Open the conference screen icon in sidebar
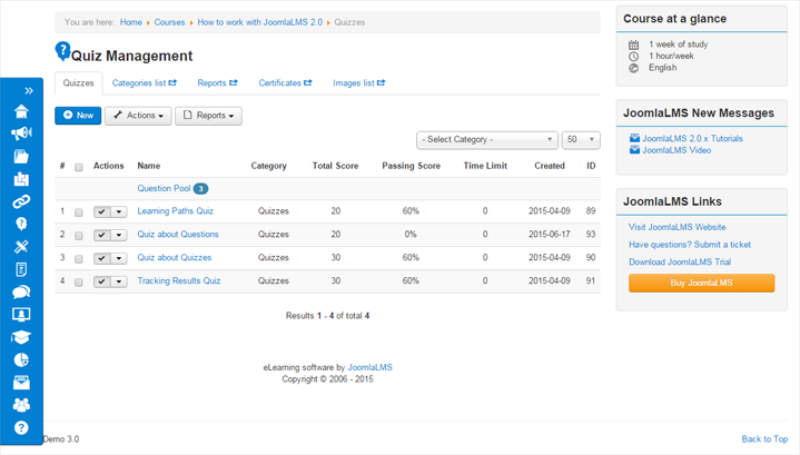 (21, 314)
